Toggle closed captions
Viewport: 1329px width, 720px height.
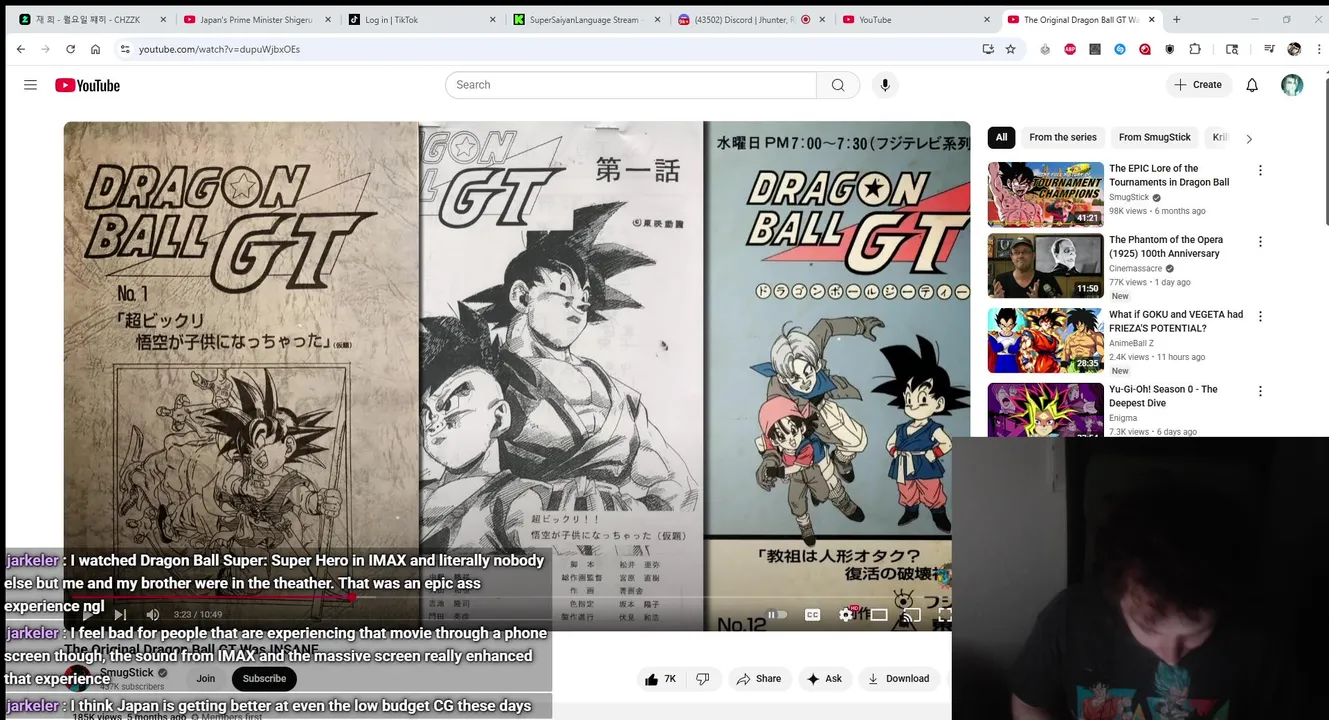(813, 614)
